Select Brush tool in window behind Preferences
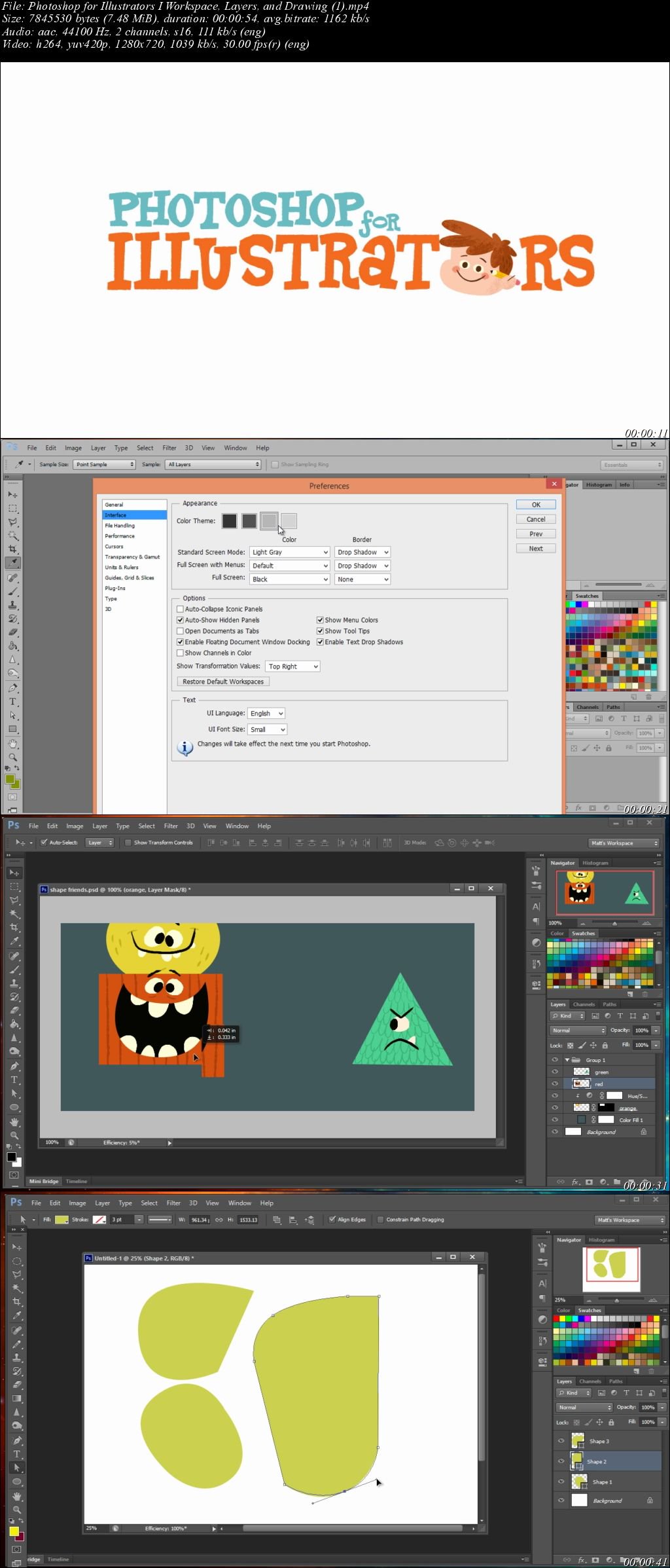The height and width of the screenshot is (1568, 670). (x=12, y=591)
